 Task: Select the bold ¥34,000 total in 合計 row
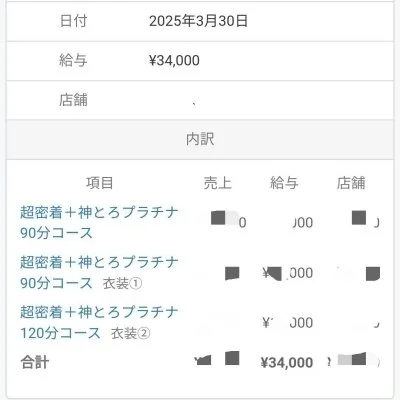(287, 363)
